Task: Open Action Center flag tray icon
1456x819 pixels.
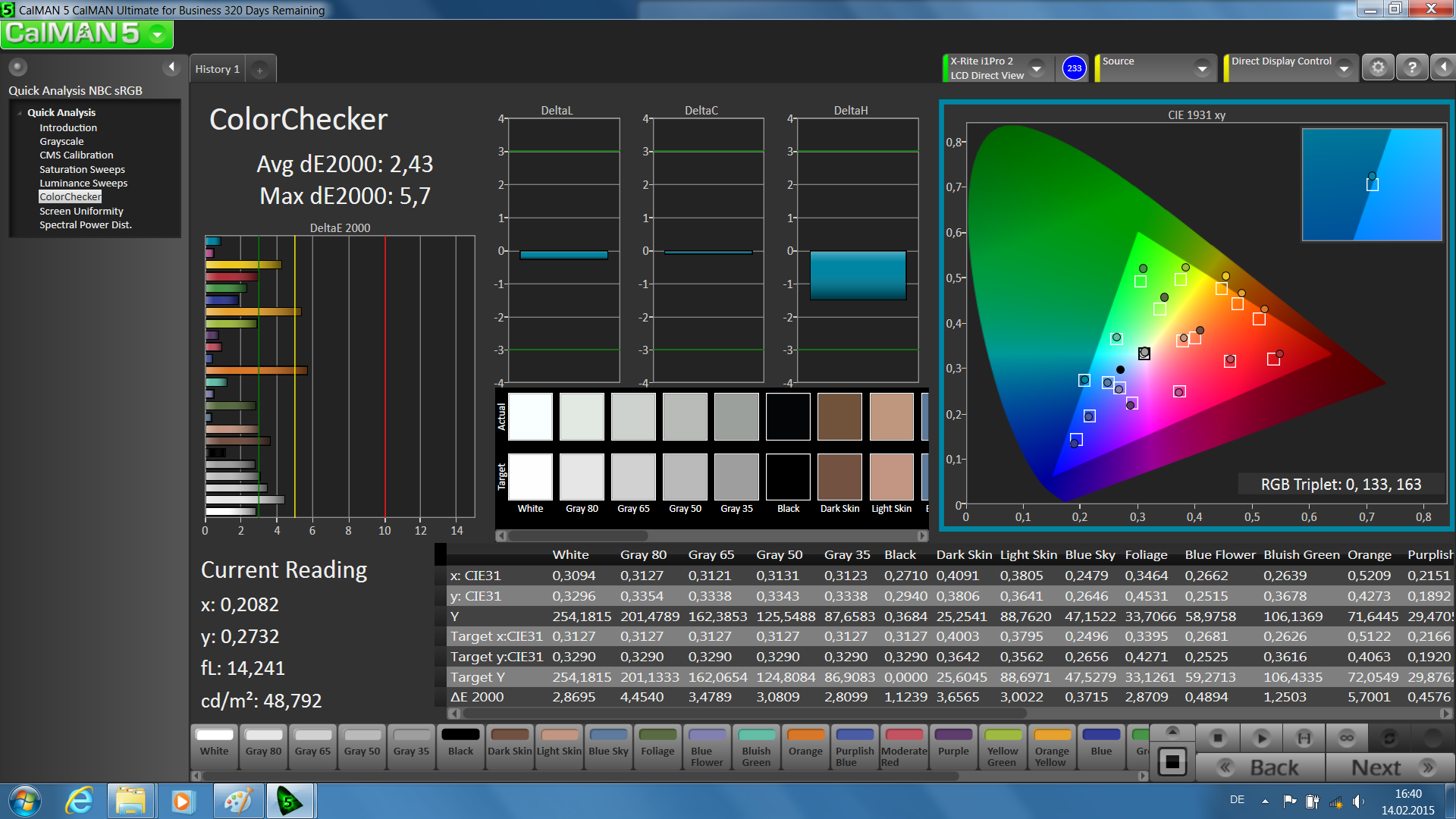Action: pos(1289,801)
